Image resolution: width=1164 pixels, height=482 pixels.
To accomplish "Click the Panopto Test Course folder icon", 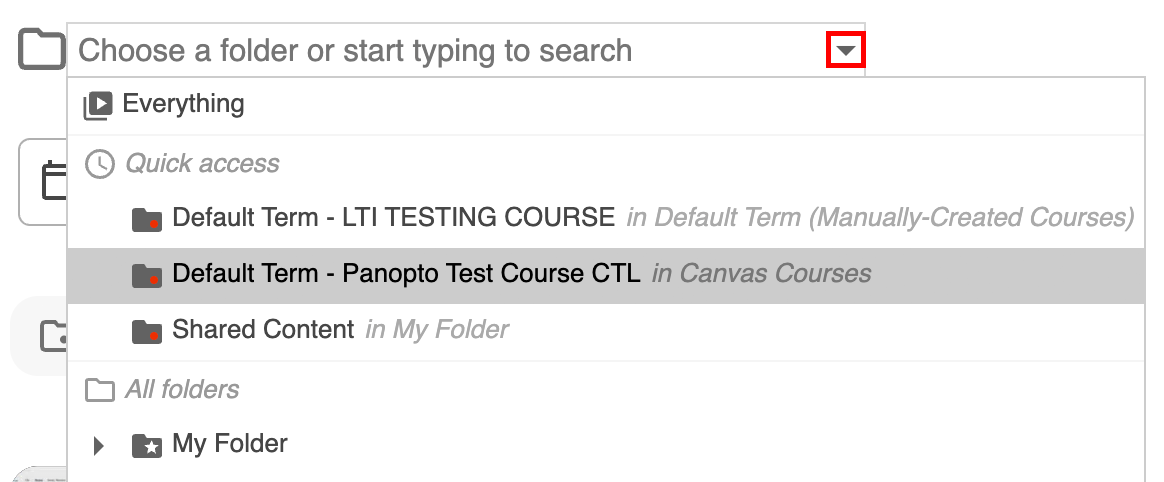I will point(147,275).
